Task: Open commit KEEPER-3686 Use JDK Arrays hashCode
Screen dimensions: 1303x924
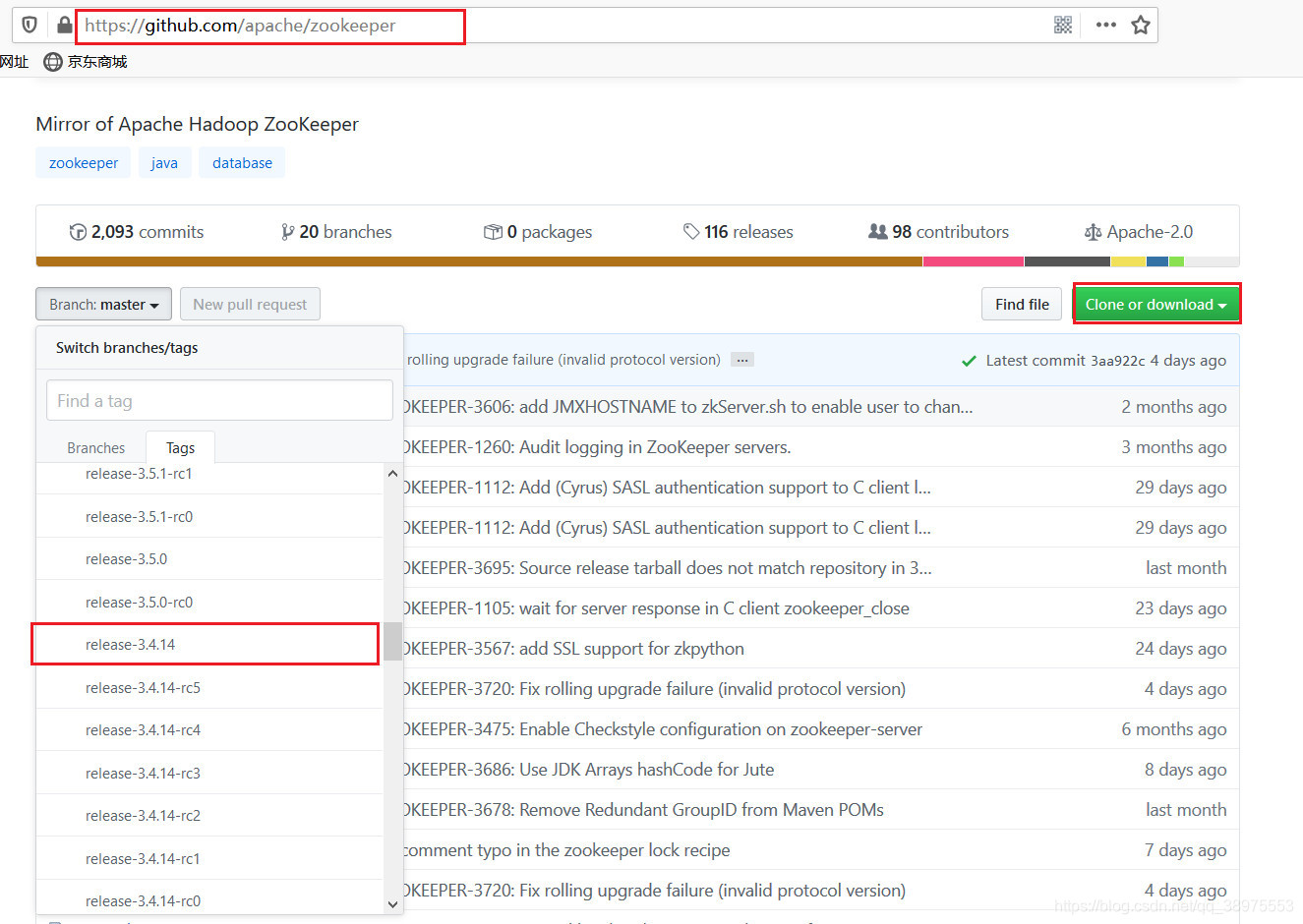Action: click(588, 770)
